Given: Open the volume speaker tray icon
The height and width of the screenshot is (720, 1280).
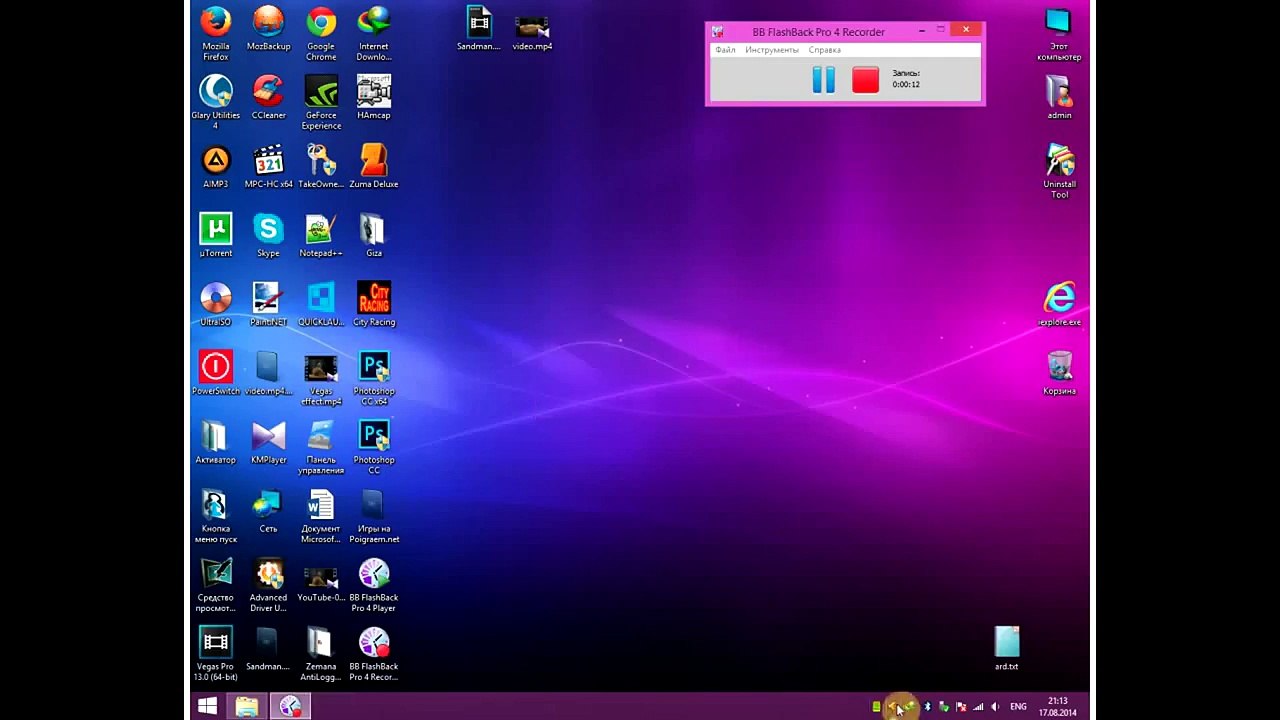Looking at the screenshot, I should point(995,707).
